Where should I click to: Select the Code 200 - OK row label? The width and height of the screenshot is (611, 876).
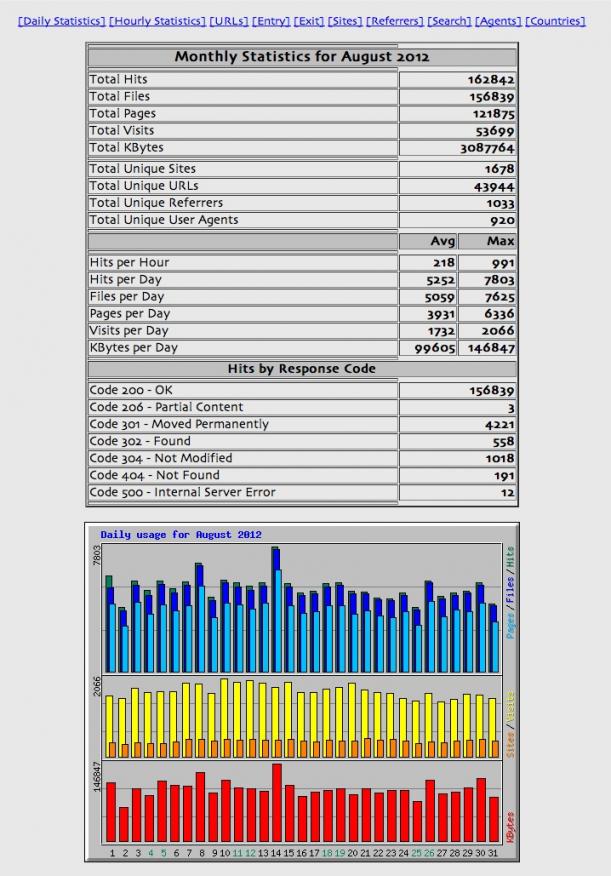click(131, 390)
